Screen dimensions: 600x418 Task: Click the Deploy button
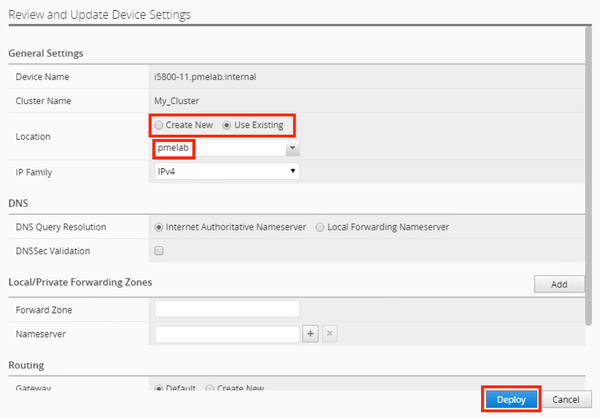[x=511, y=399]
